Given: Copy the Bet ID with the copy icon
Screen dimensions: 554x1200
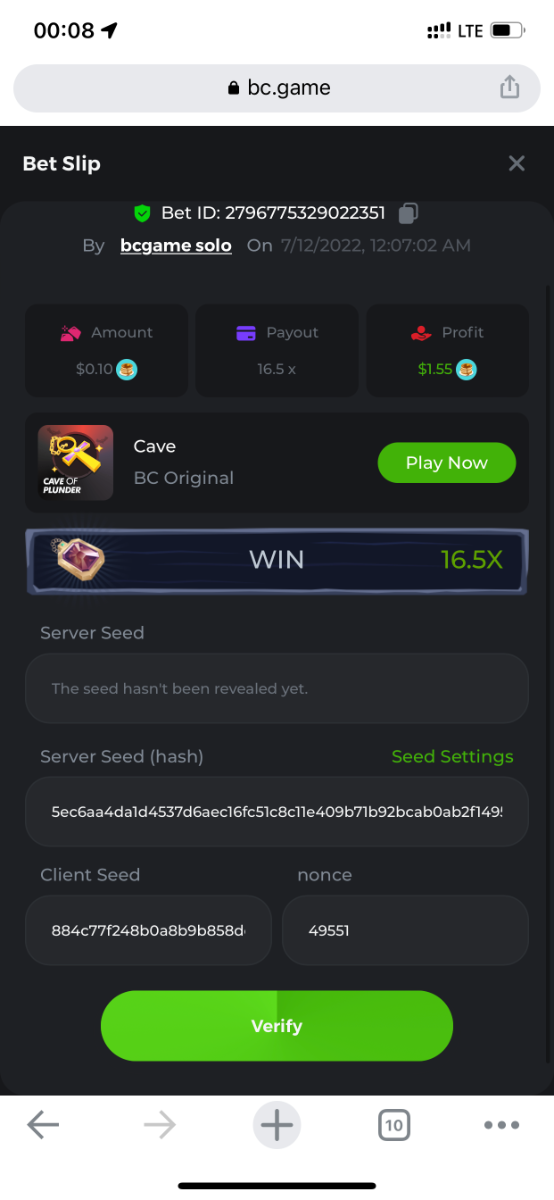Looking at the screenshot, I should coord(408,212).
